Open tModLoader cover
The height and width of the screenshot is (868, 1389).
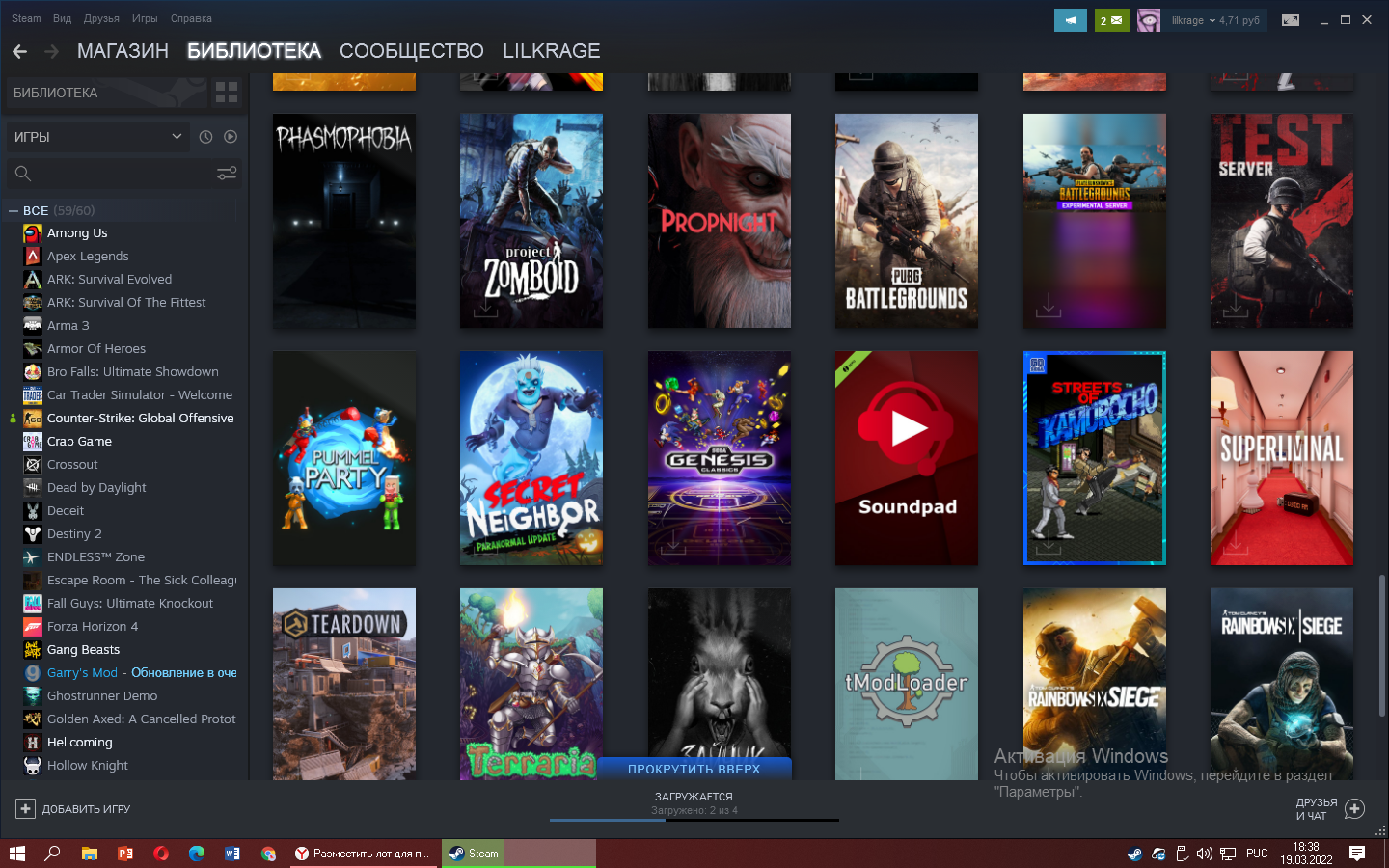(x=907, y=684)
